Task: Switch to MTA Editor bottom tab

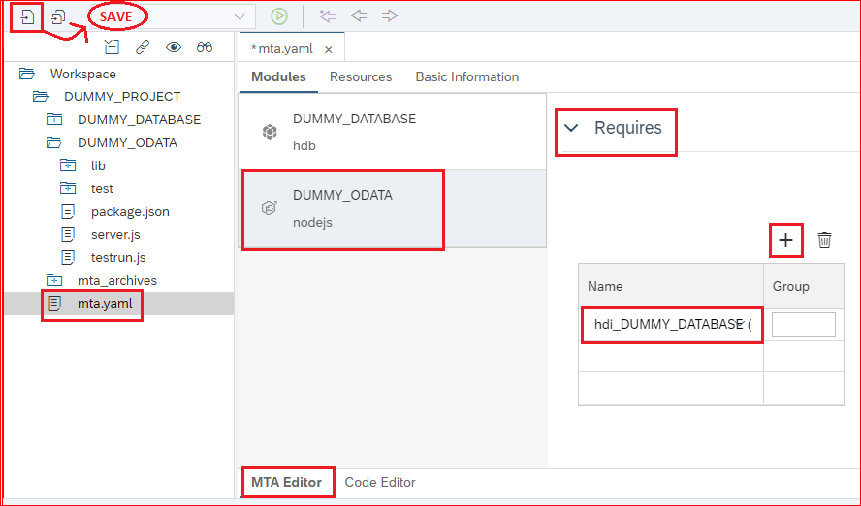Action: (x=287, y=482)
